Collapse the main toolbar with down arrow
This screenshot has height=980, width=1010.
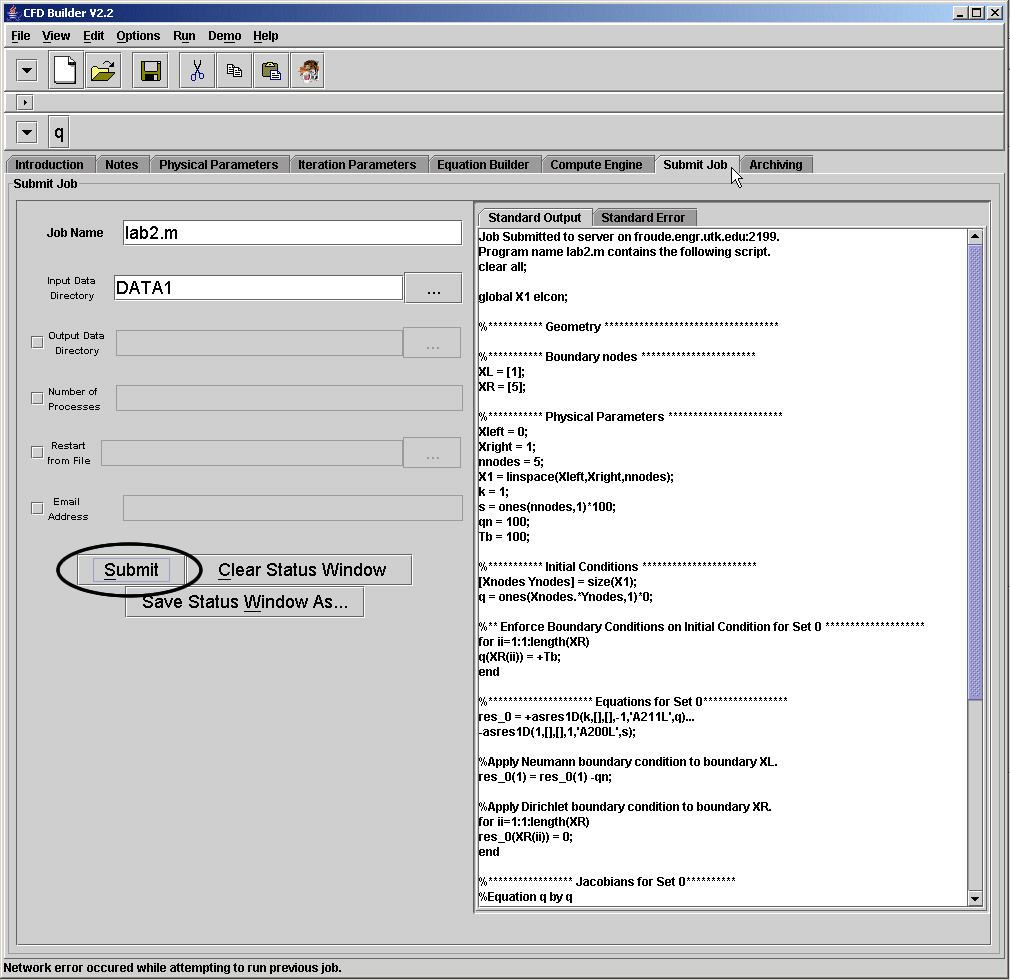click(27, 71)
